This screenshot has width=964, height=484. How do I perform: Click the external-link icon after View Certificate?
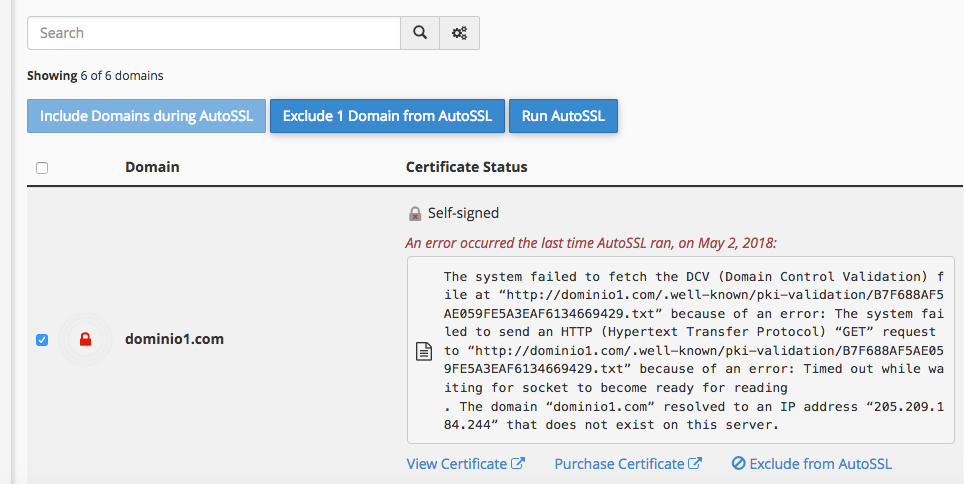[518, 464]
